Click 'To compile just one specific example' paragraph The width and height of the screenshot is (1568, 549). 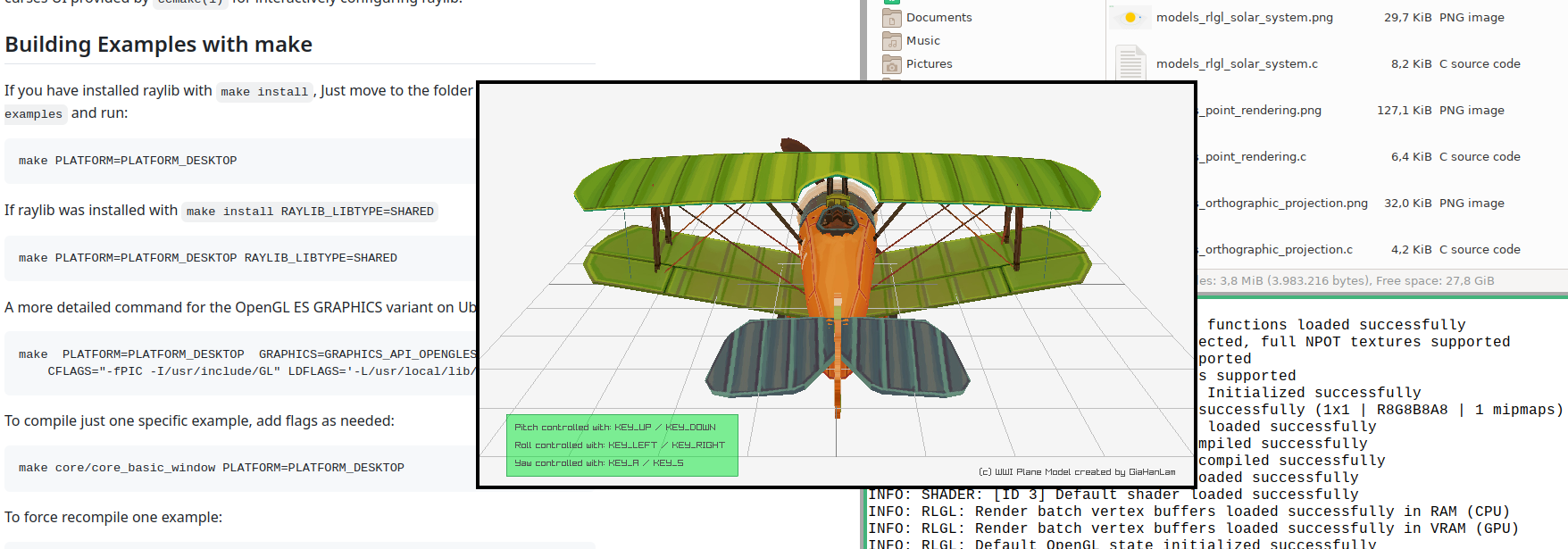[x=199, y=420]
